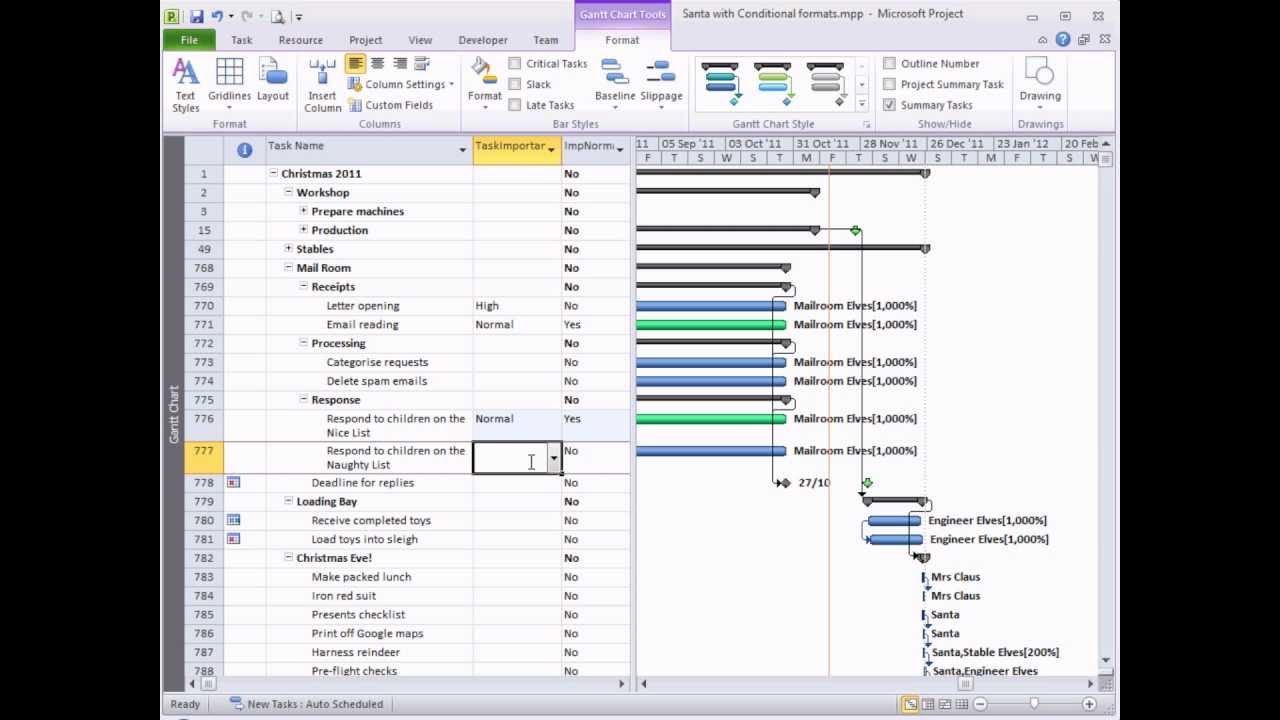
Task: Uncheck Summary Tasks checkbox
Action: pos(889,105)
